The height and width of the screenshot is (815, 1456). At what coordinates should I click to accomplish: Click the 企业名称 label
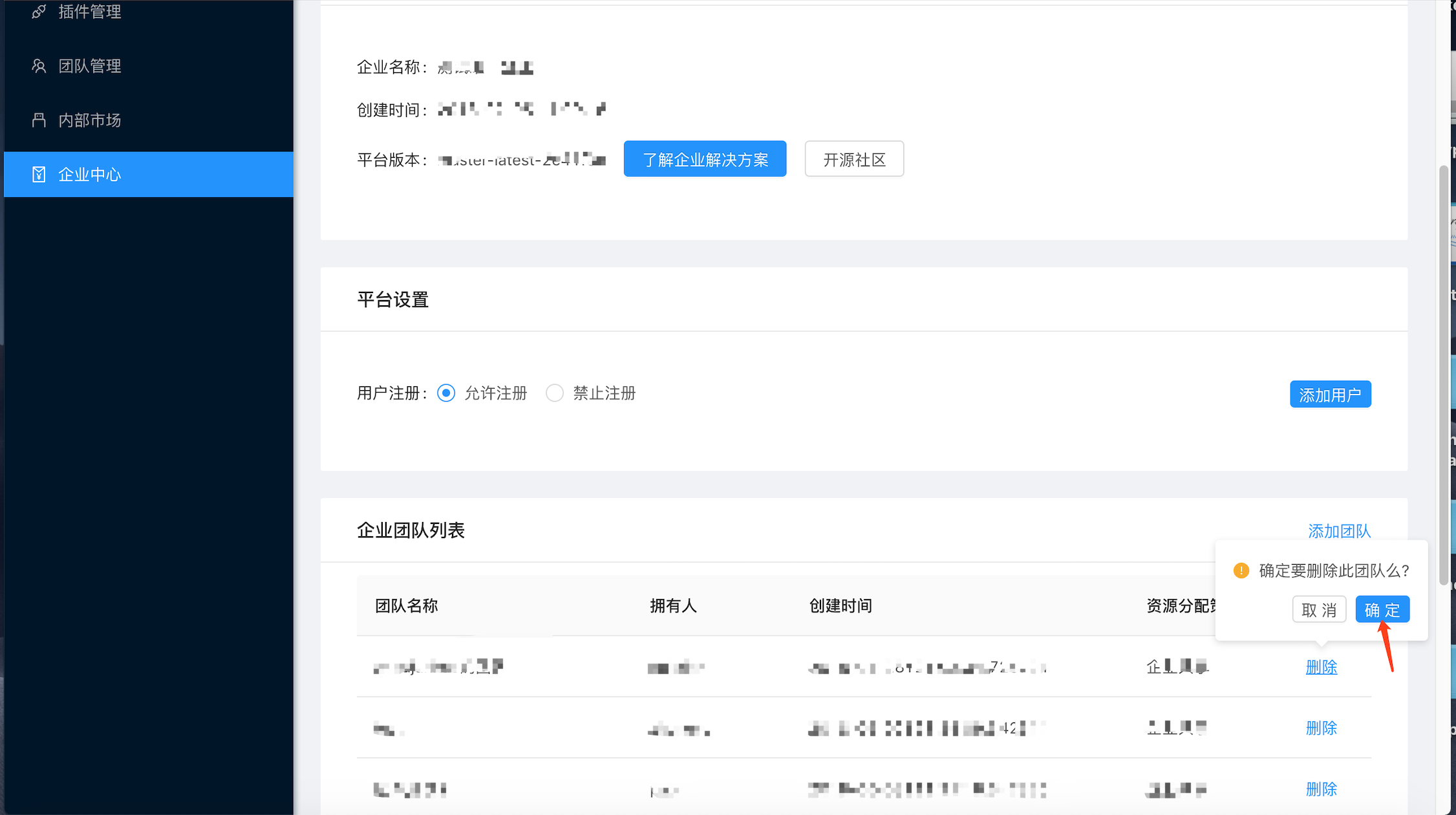392,67
